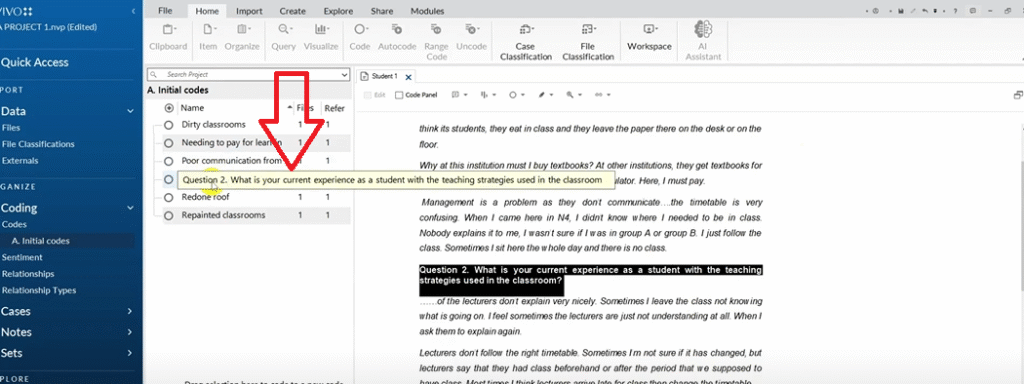Open File Classifications in sidebar
This screenshot has height=384, width=1024.
(38, 144)
